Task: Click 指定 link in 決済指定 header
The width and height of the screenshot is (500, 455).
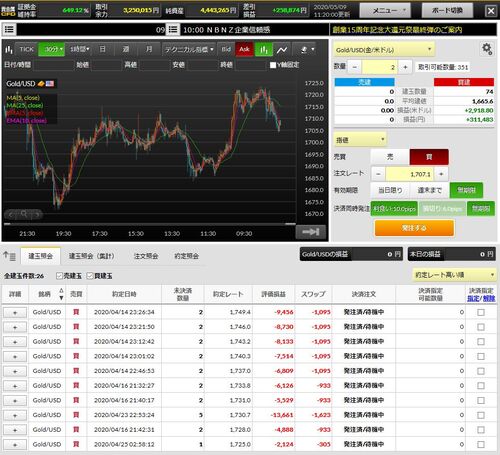Action: point(473,299)
